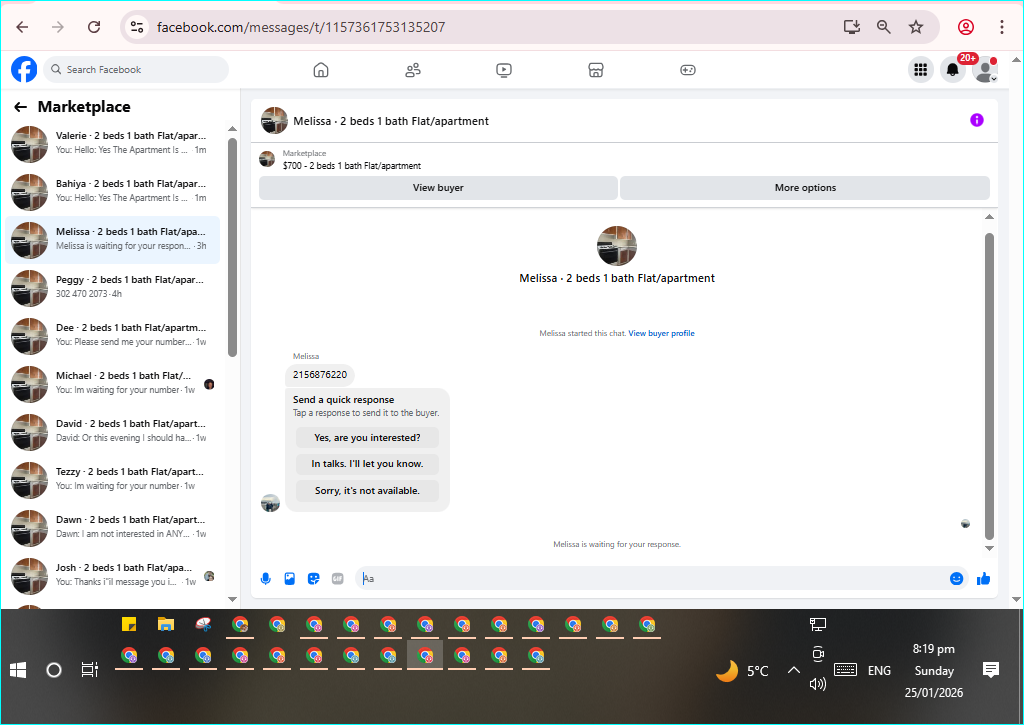Open Chrome profile icon
The width and height of the screenshot is (1024, 725).
click(x=966, y=27)
